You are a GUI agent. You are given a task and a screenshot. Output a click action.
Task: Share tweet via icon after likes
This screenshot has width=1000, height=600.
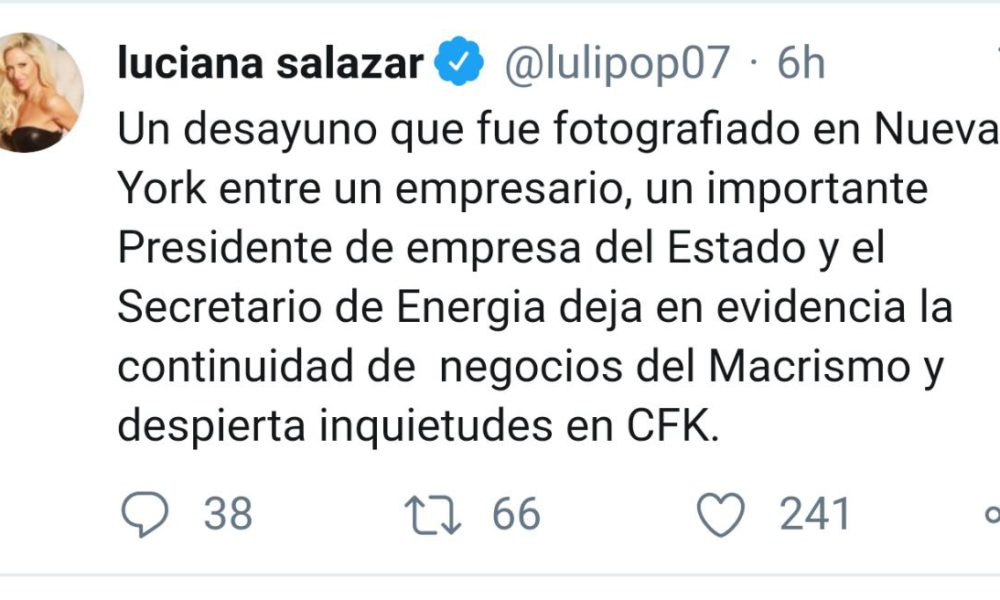pos(992,514)
